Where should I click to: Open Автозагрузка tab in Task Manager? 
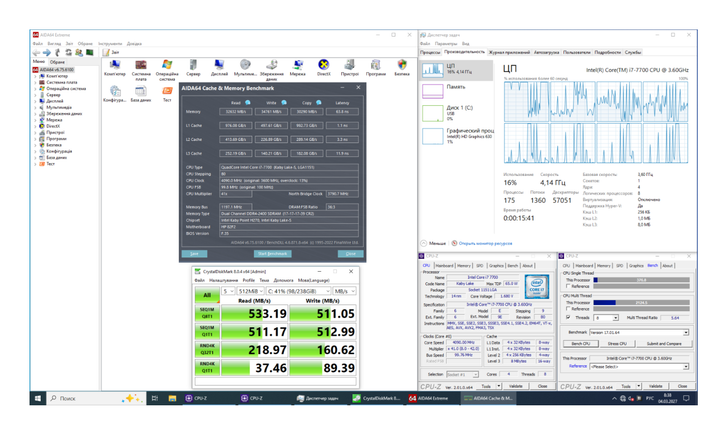coord(546,52)
